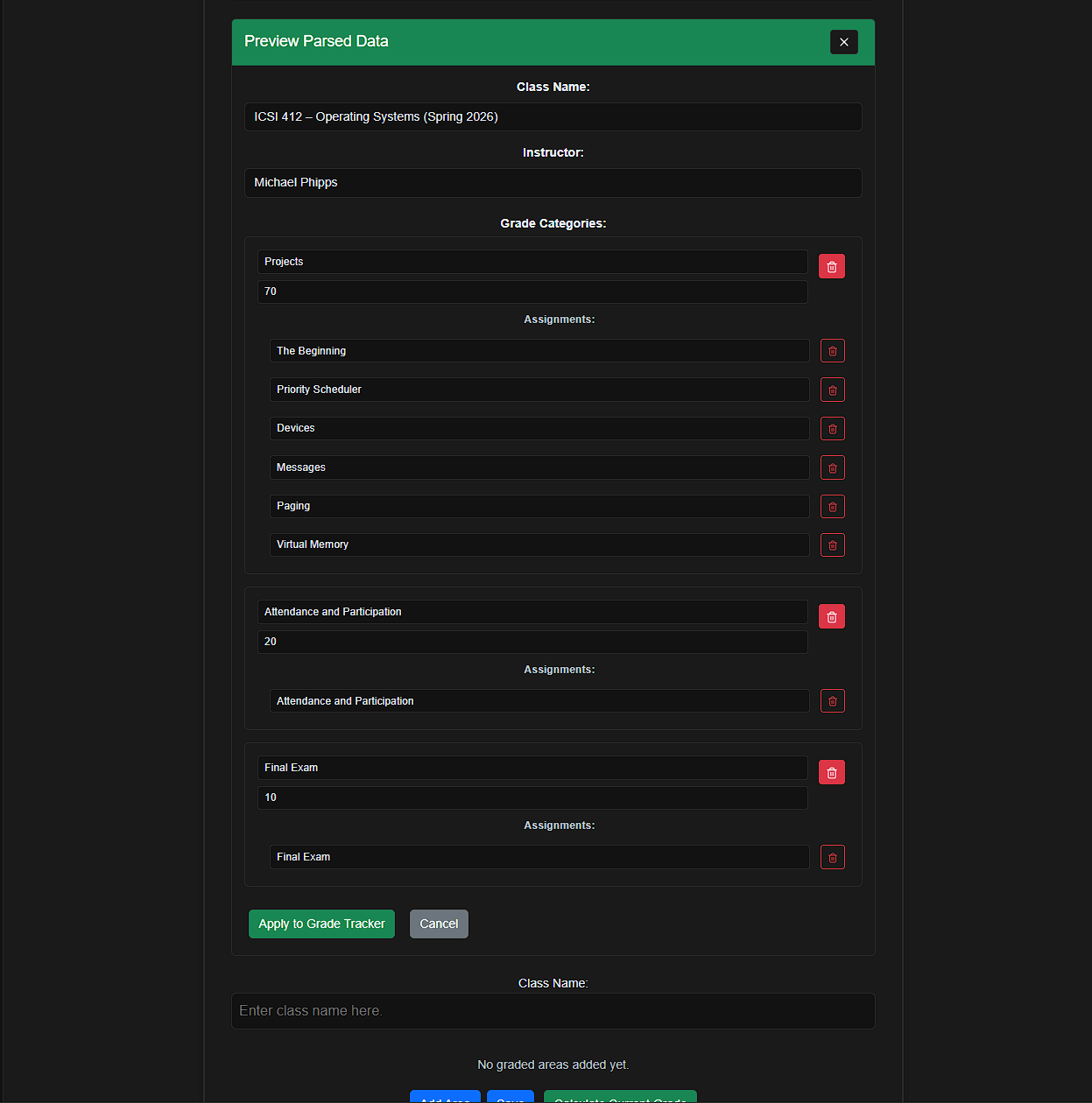Screen dimensions: 1092x1103
Task: Delete the Final Exam grade category
Action: pyautogui.click(x=831, y=772)
